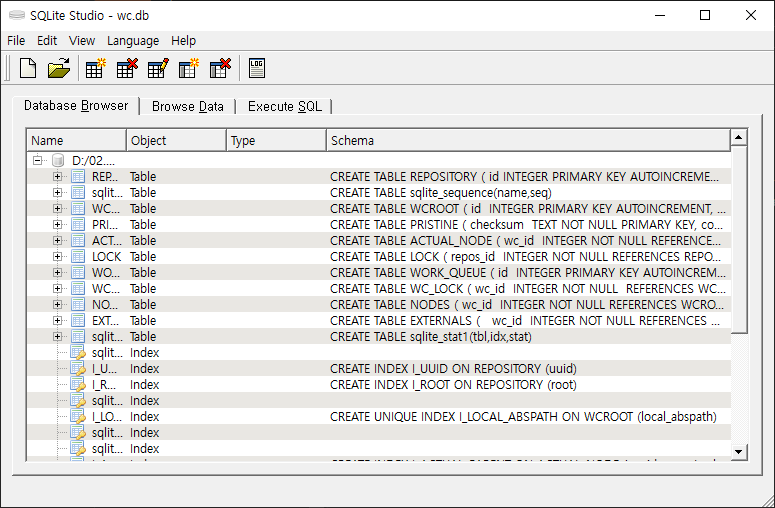The height and width of the screenshot is (508, 775).
Task: Select the 'CREATE UNIQUE INDEX I_LOCAL_ABSPATH' schema cell
Action: coord(528,417)
